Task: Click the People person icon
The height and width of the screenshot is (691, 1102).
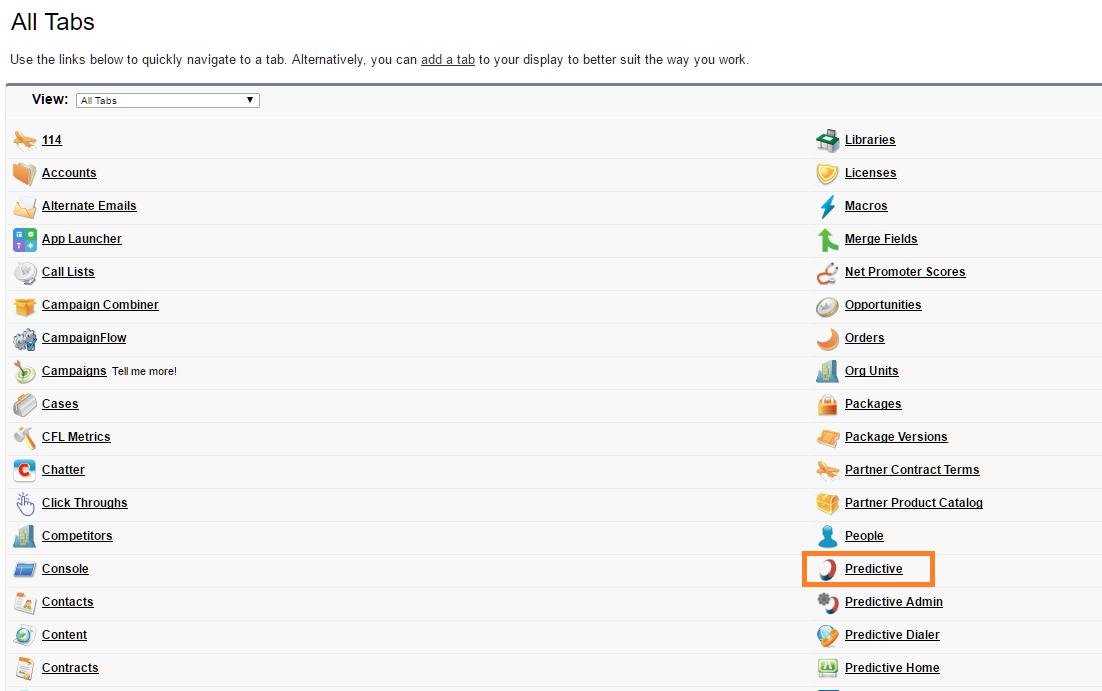Action: pyautogui.click(x=827, y=536)
